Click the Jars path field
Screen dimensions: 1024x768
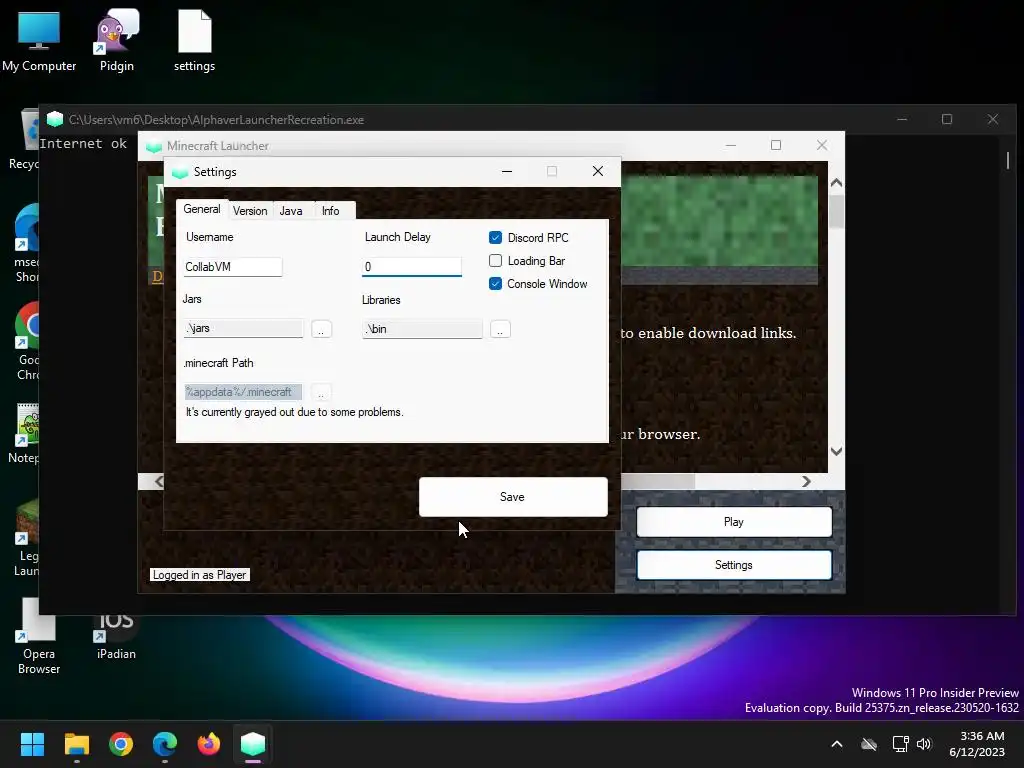tap(244, 328)
